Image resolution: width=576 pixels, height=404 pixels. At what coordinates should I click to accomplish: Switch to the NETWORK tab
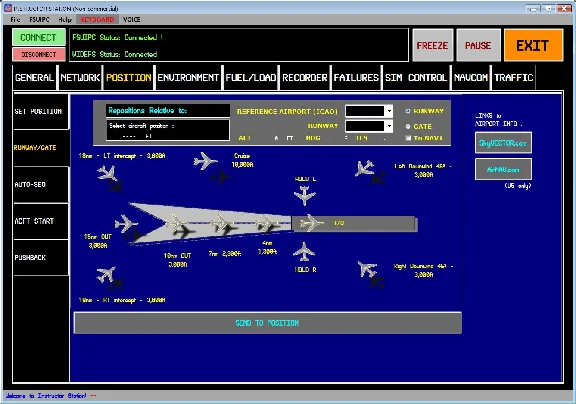[80, 77]
